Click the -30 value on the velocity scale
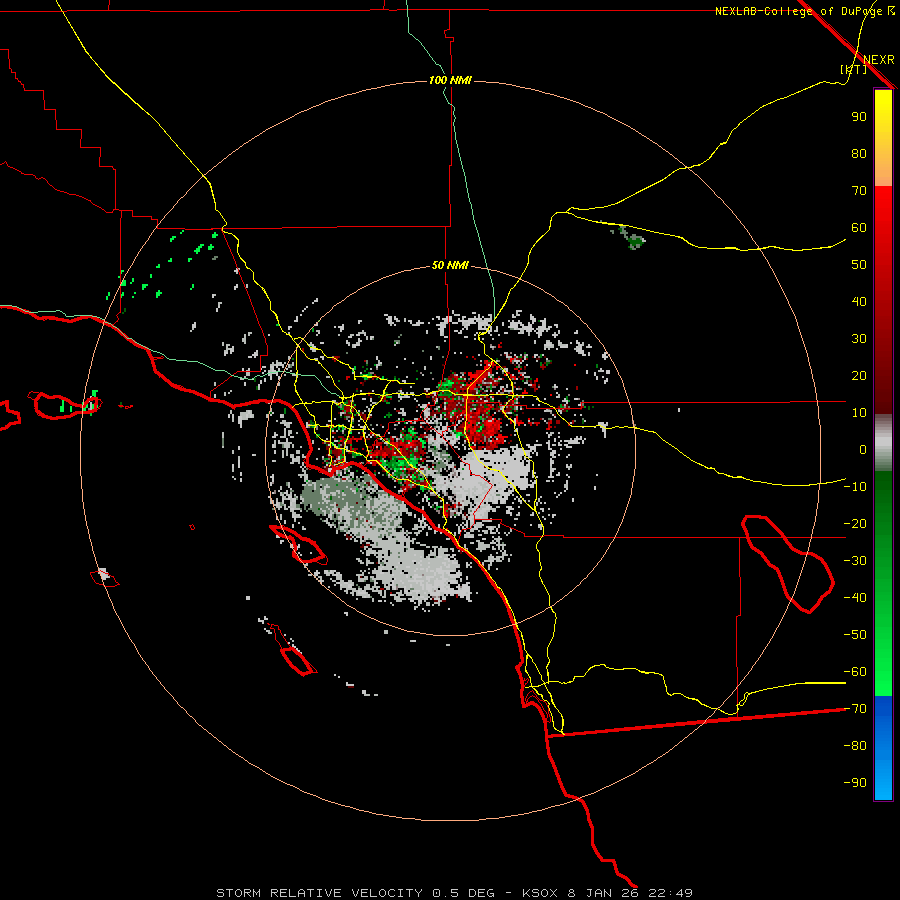The width and height of the screenshot is (900, 900). click(x=855, y=561)
